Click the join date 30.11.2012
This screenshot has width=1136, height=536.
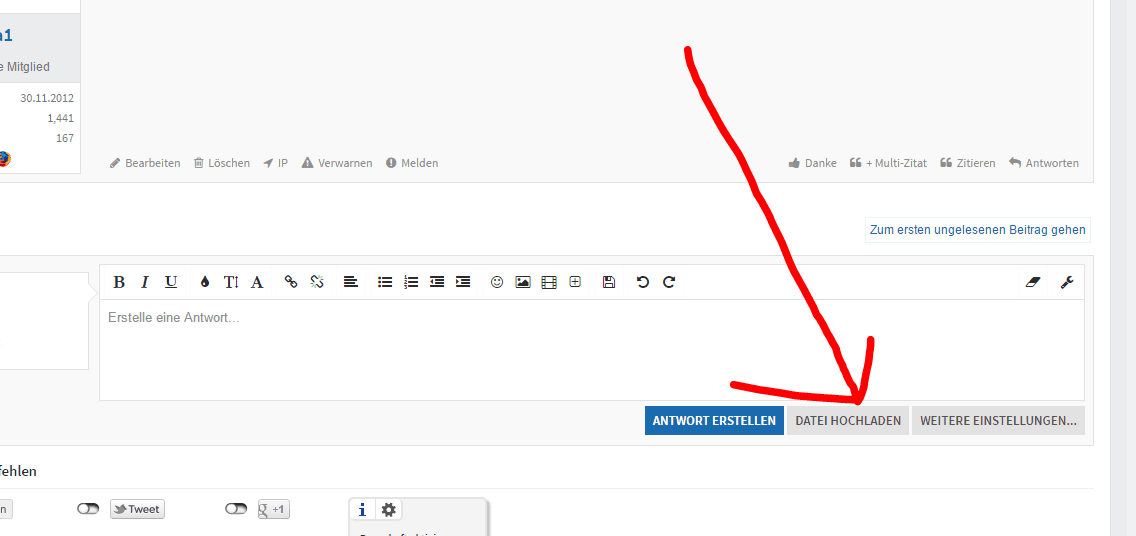(x=47, y=98)
